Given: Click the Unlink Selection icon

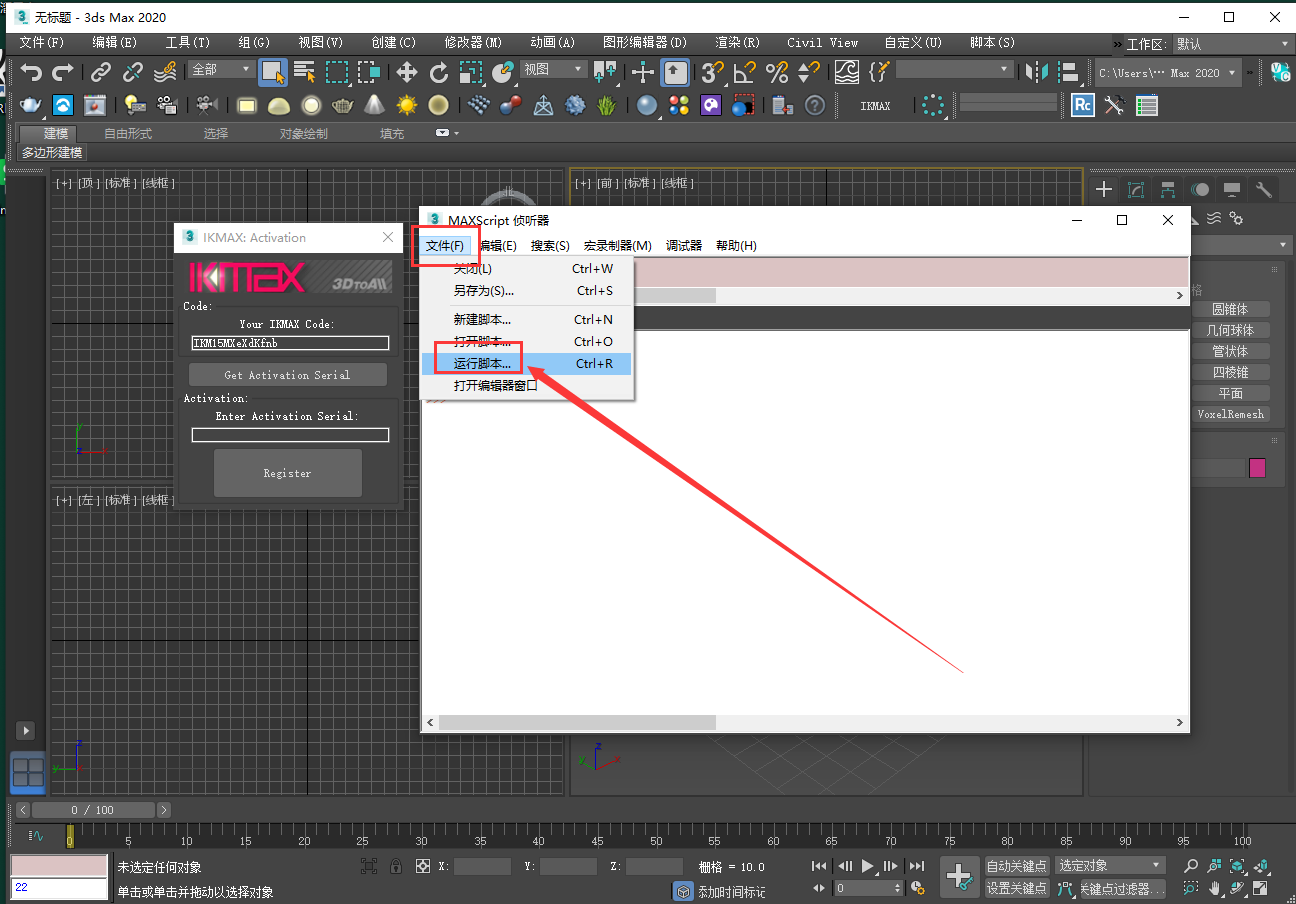Looking at the screenshot, I should point(133,72).
